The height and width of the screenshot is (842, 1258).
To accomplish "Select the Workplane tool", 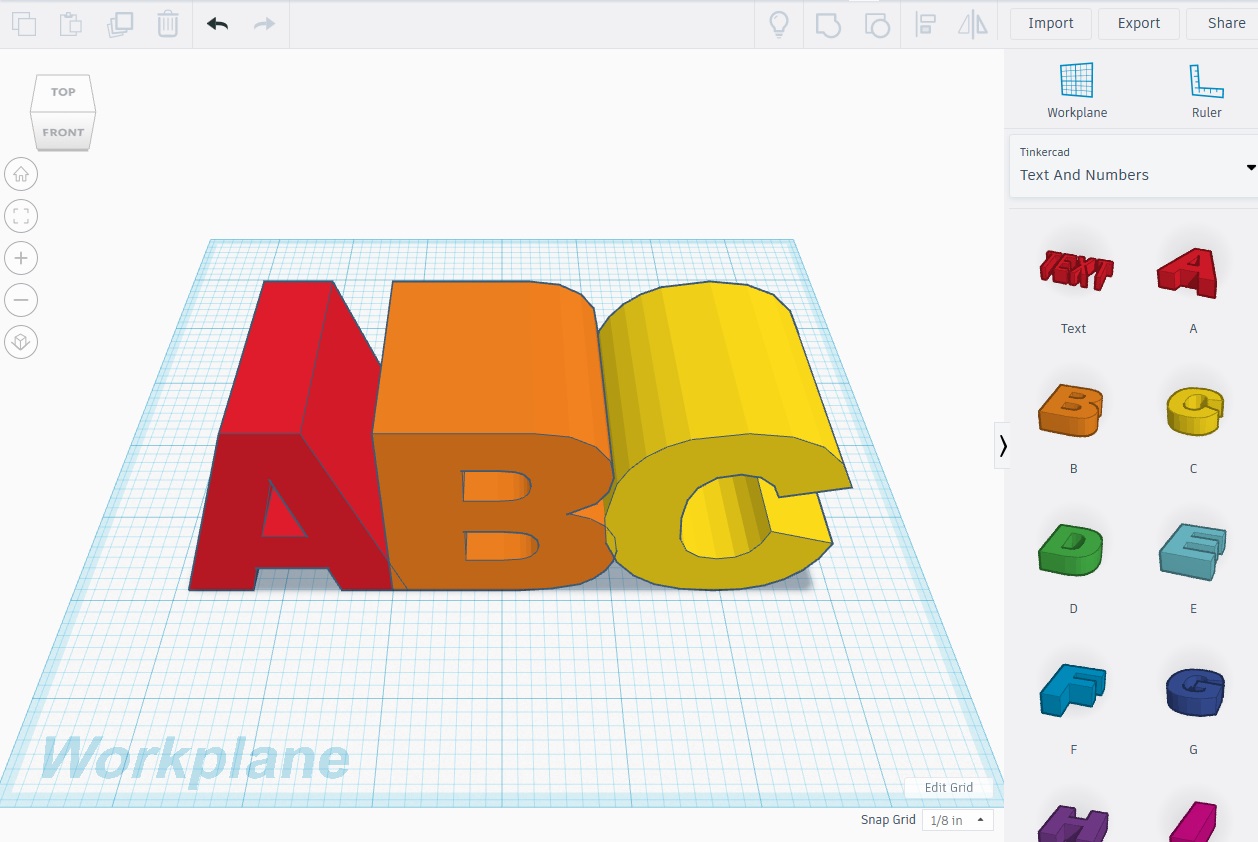I will tap(1077, 90).
